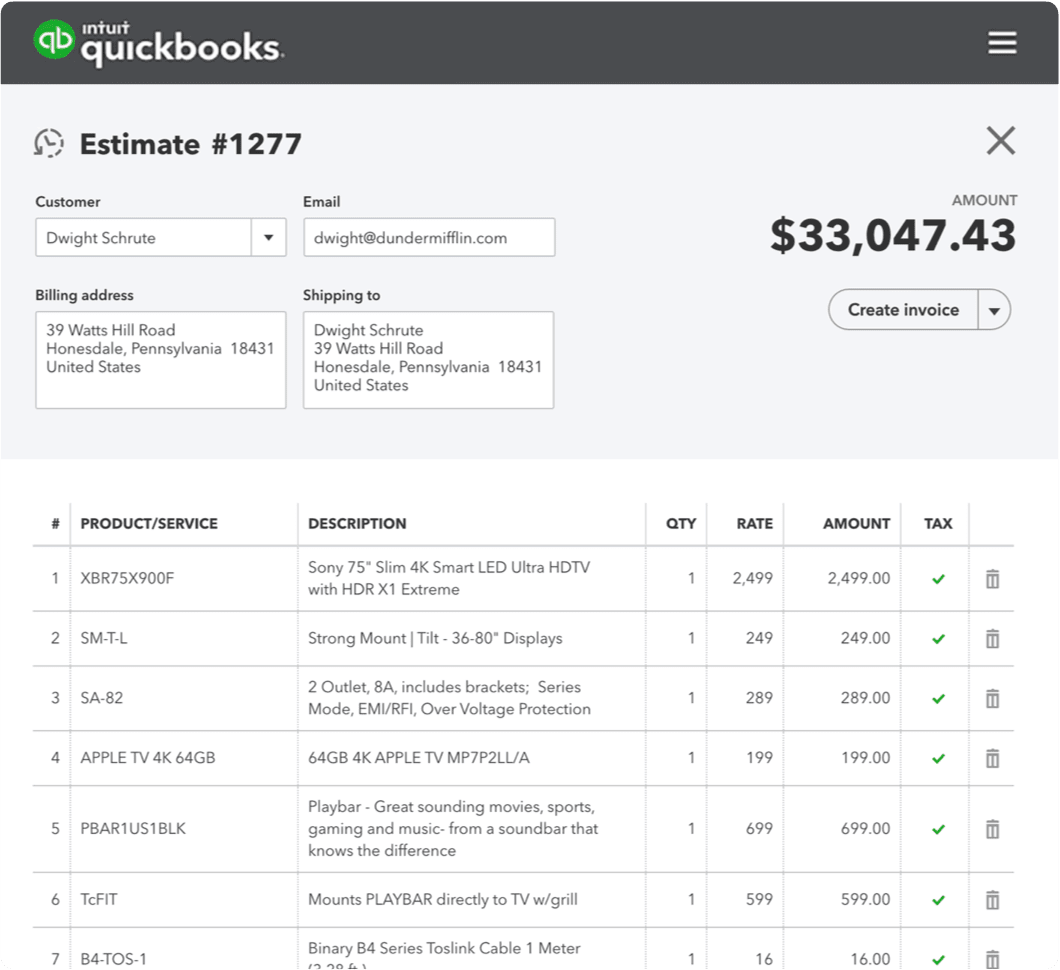Click the 64GB 4K APPLE TV MP7P2LL/A description
The height and width of the screenshot is (970, 1060).
click(x=418, y=758)
